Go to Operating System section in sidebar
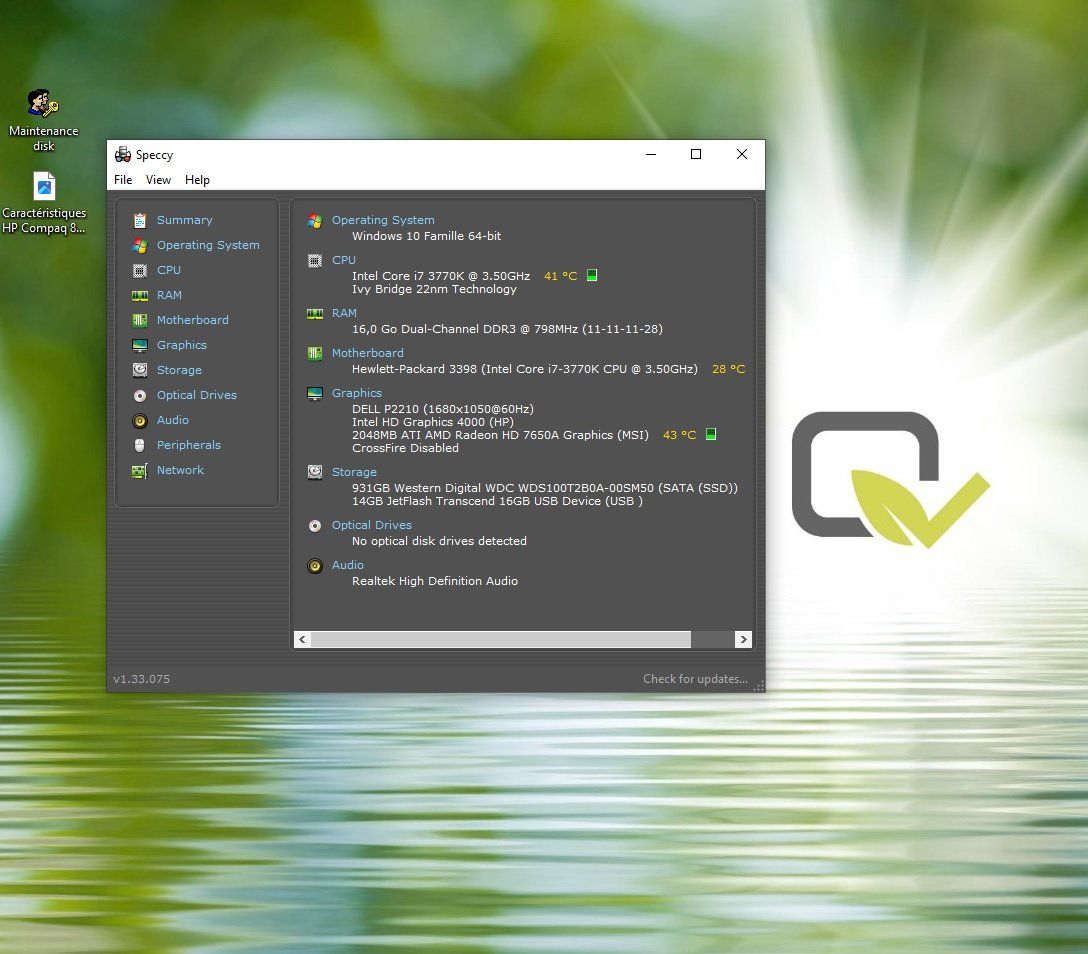1088x954 pixels. coord(208,245)
